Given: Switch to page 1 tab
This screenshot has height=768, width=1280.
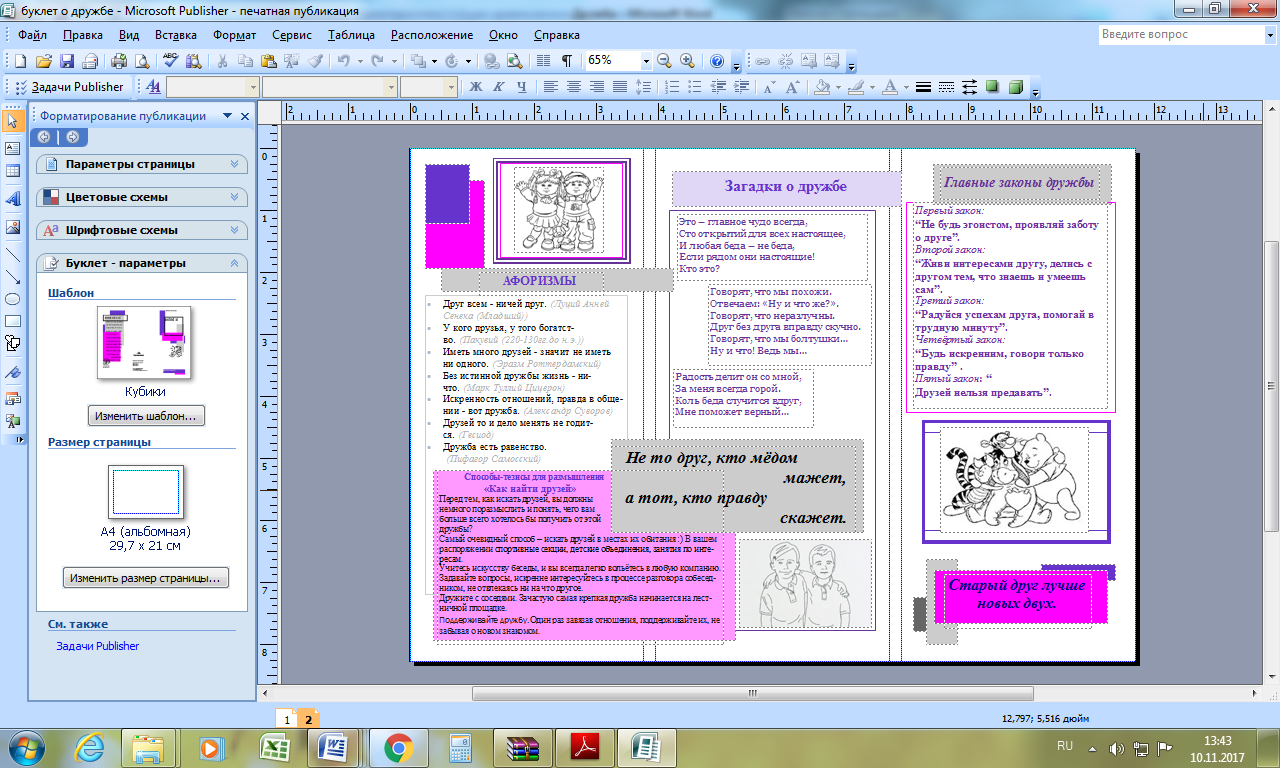Looking at the screenshot, I should coord(287,719).
